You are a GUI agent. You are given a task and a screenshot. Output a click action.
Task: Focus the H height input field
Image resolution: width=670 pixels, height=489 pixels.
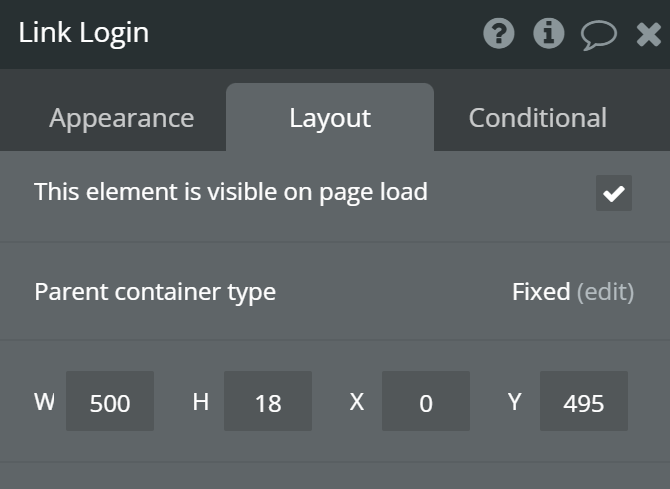coord(268,402)
